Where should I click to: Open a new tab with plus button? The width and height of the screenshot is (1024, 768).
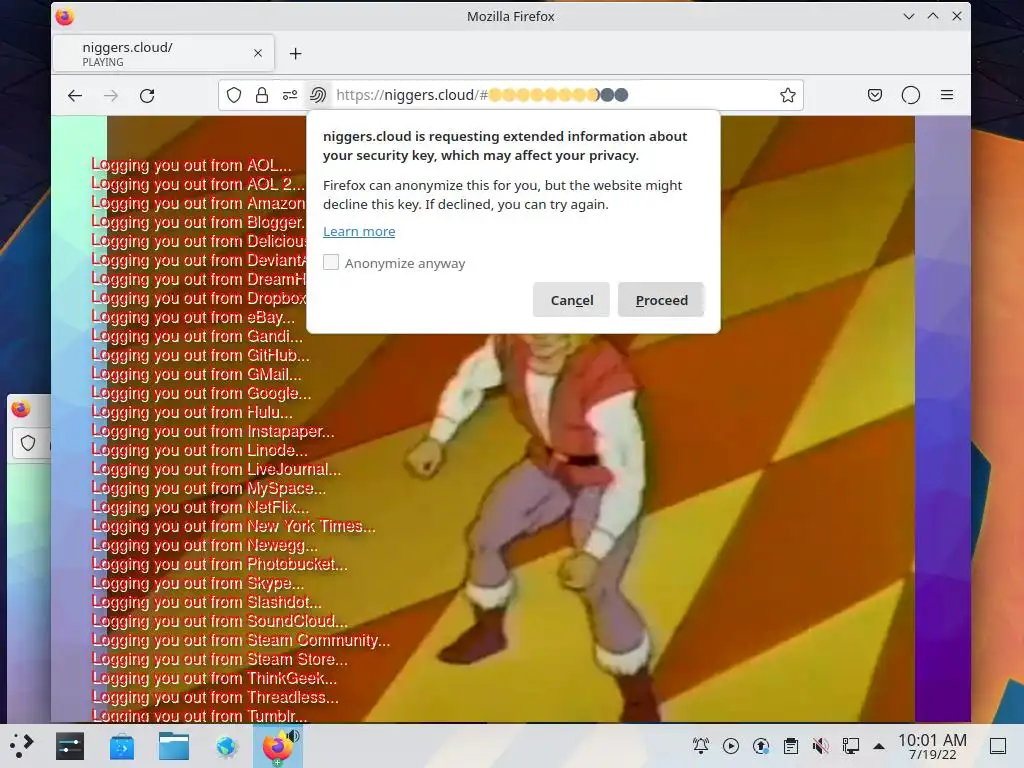295,54
